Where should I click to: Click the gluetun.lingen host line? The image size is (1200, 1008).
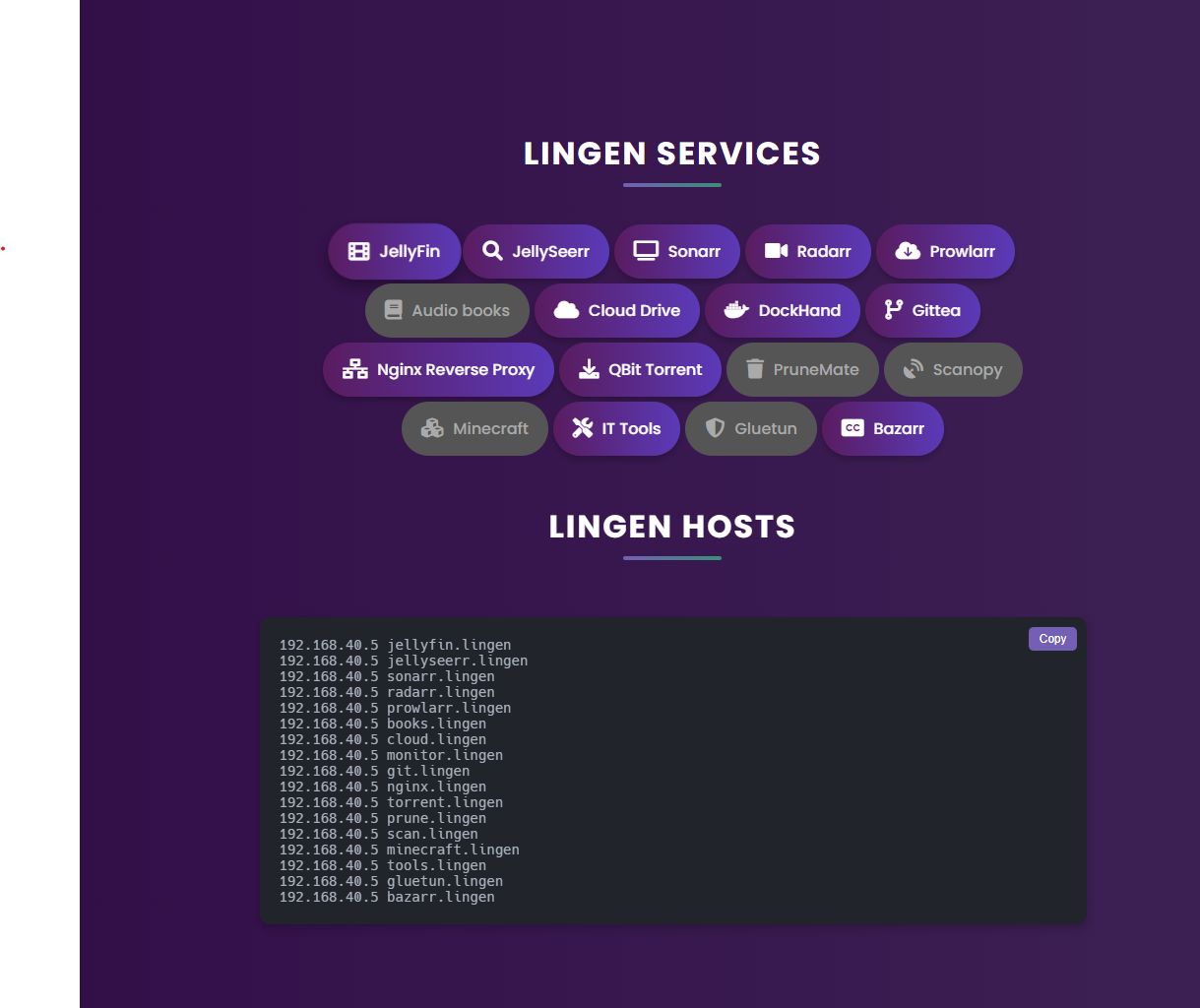point(391,881)
